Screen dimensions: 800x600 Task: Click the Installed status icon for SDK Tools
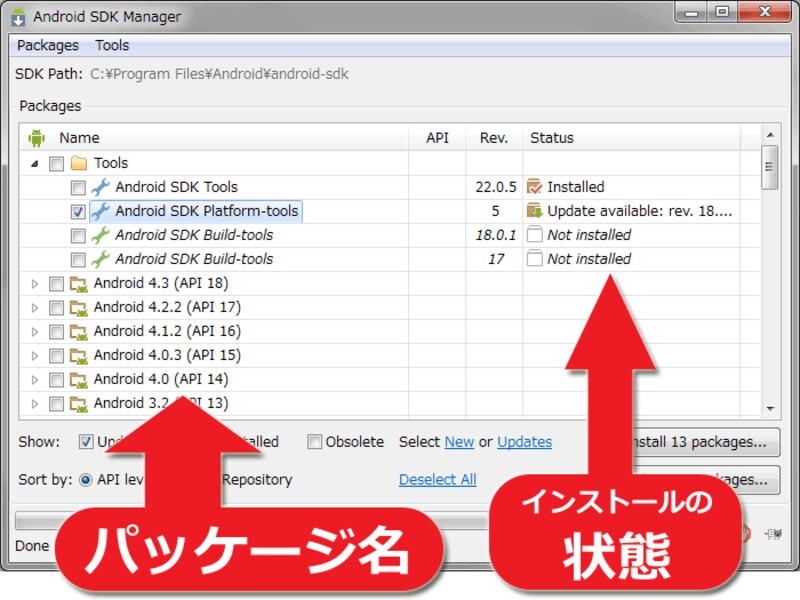[x=534, y=187]
